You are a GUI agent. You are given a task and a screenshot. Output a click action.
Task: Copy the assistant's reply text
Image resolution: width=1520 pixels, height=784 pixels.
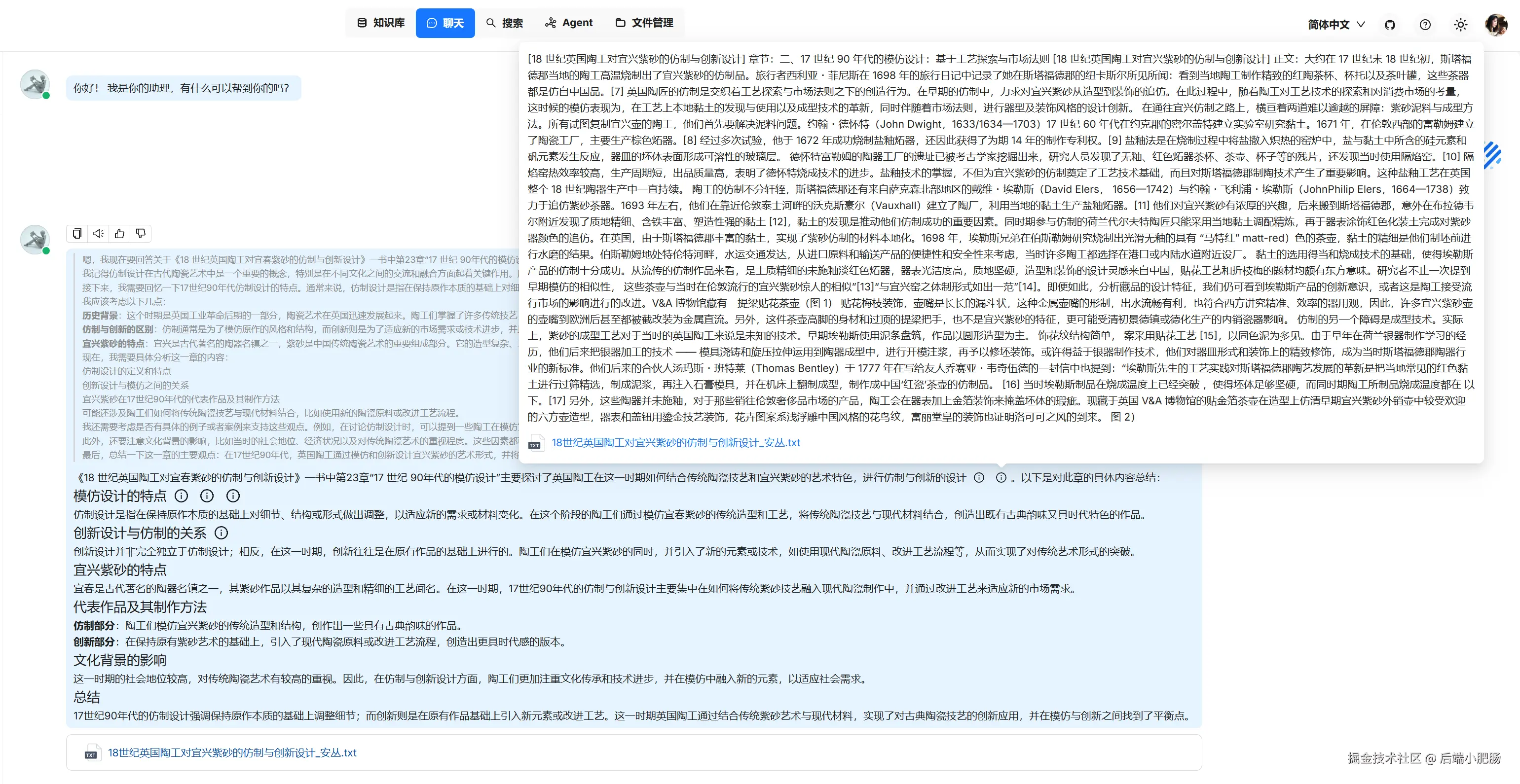click(x=77, y=234)
